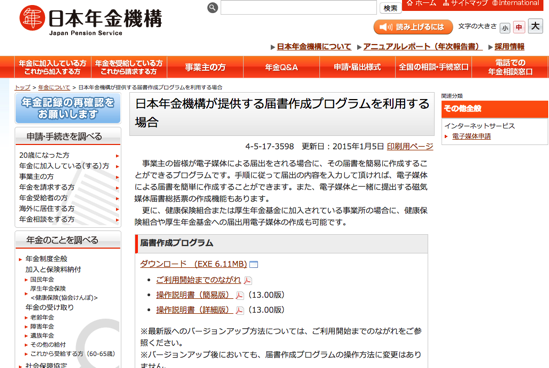This screenshot has height=368, width=549.
Task: Set text size to 中
Action: click(x=519, y=27)
